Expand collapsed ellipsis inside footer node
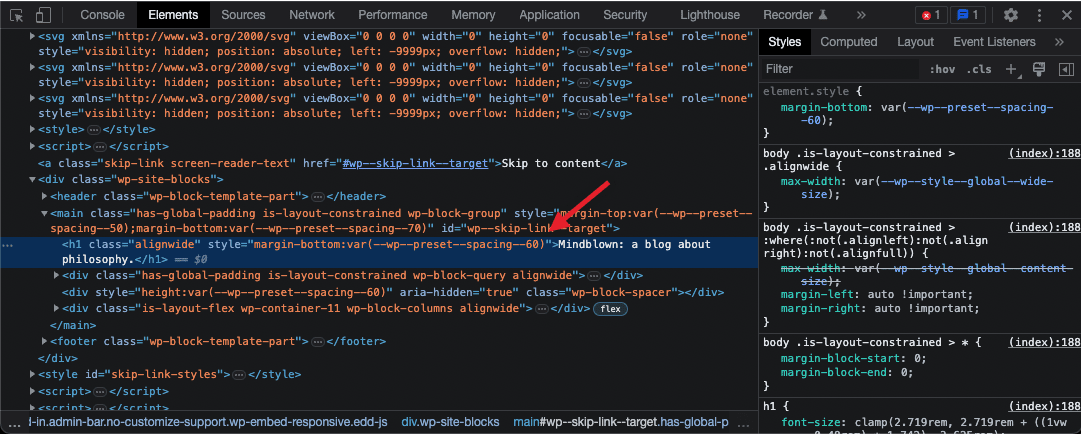This screenshot has width=1081, height=434. click(x=317, y=342)
